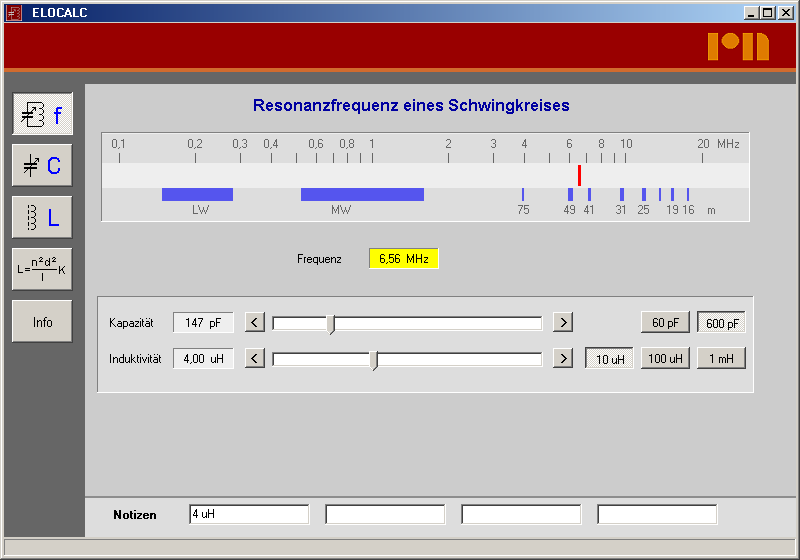The height and width of the screenshot is (560, 800).
Task: Choose the 1 mH inductance range
Action: click(721, 358)
